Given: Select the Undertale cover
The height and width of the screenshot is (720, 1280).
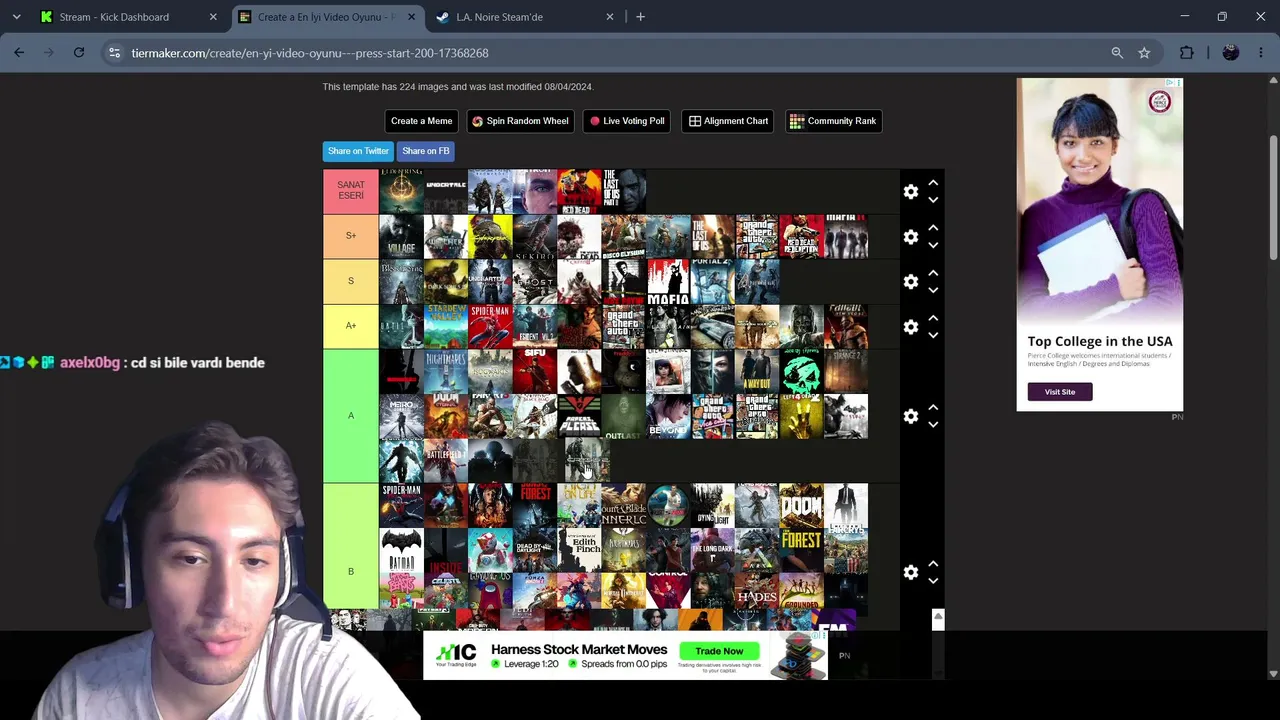Looking at the screenshot, I should point(445,191).
